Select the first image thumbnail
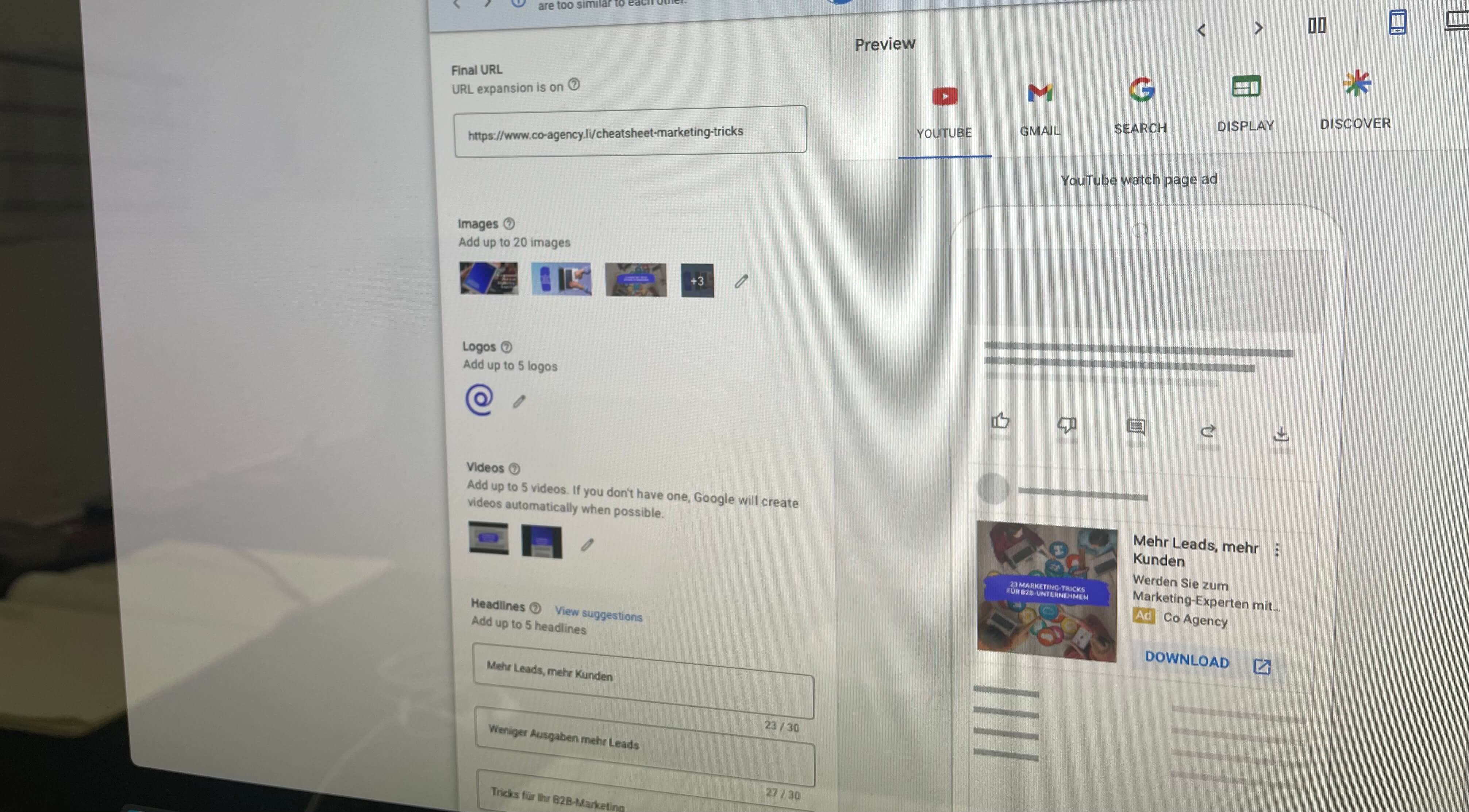Image resolution: width=1469 pixels, height=812 pixels. click(x=489, y=278)
